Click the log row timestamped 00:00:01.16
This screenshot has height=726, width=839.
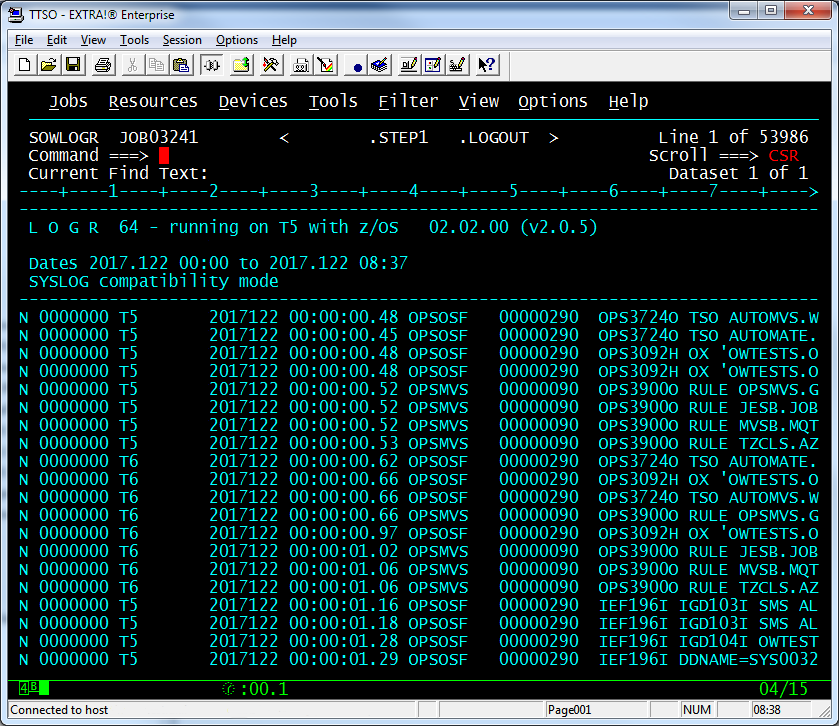tap(419, 606)
